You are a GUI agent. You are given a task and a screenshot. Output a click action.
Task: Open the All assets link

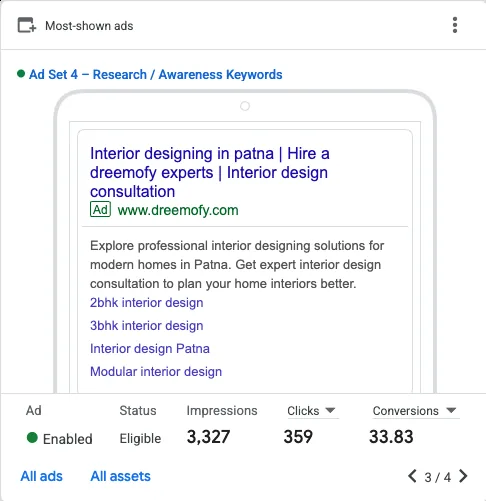tap(121, 476)
